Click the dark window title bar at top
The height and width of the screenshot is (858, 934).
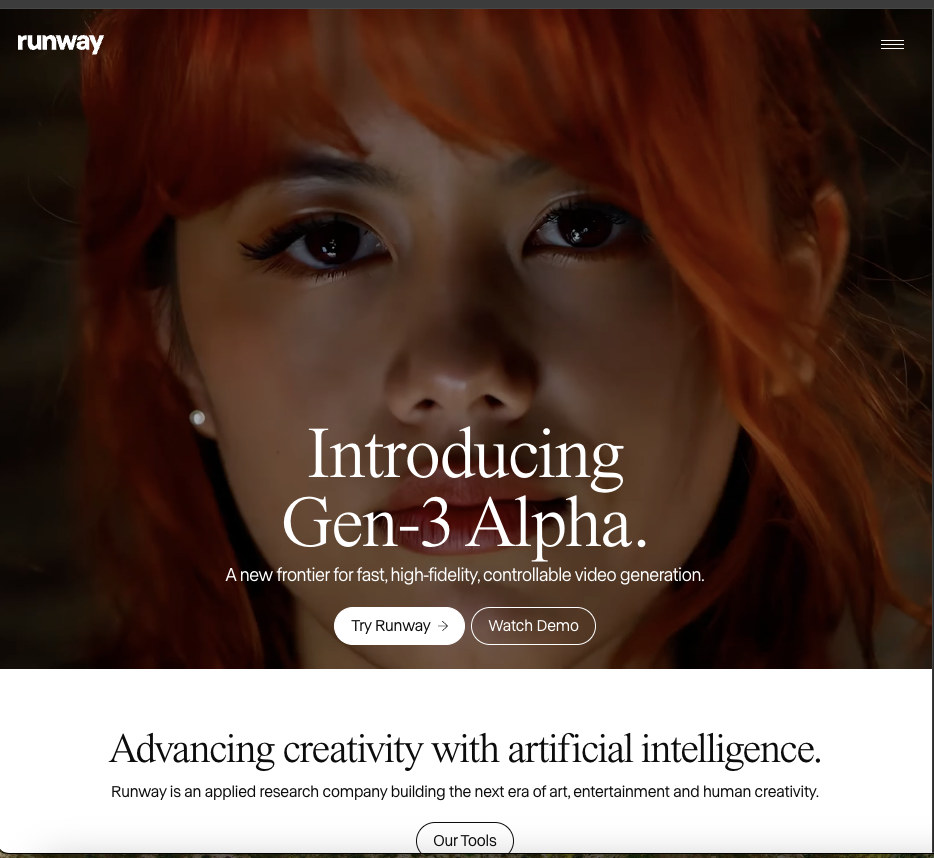tap(467, 4)
